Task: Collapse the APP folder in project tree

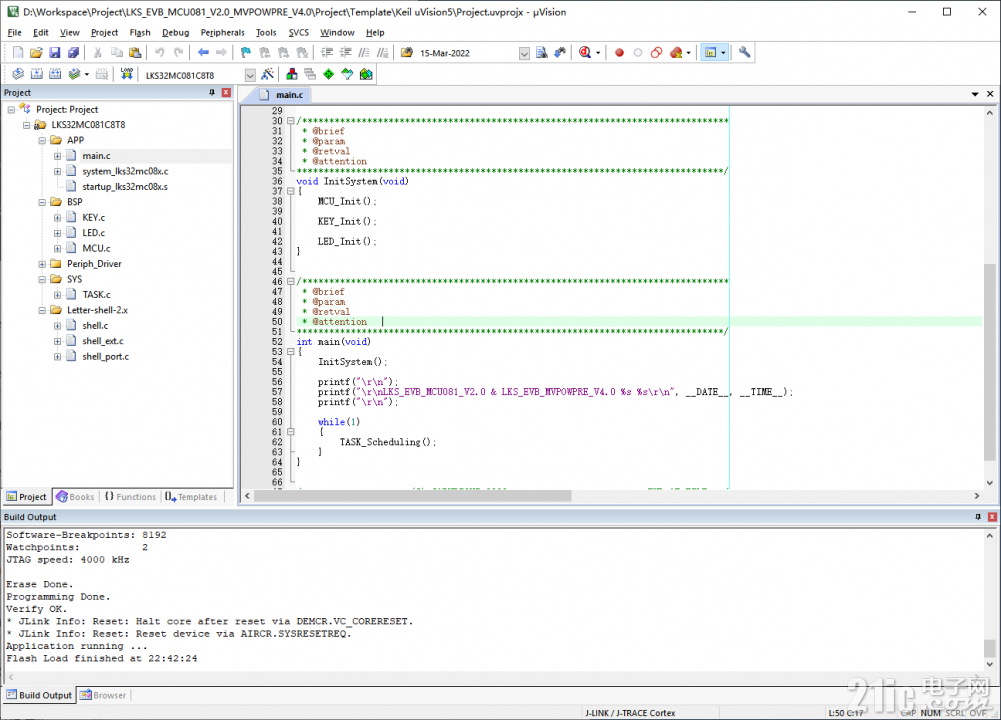Action: coord(42,140)
